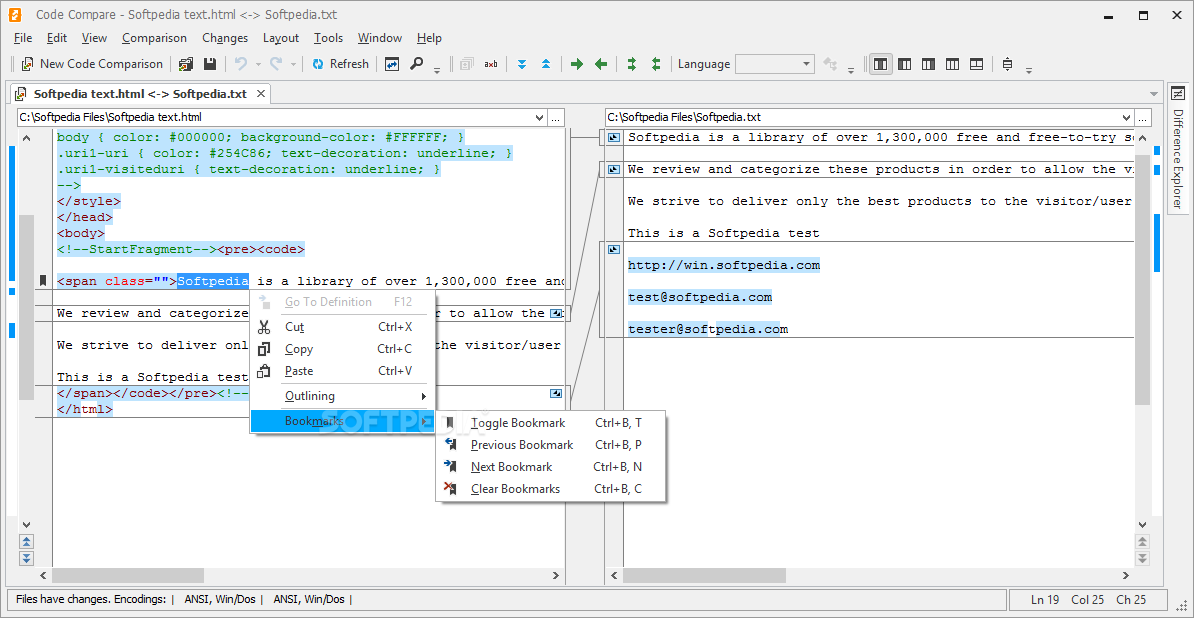1194x618 pixels.
Task: Open the Language combo box
Action: [775, 64]
